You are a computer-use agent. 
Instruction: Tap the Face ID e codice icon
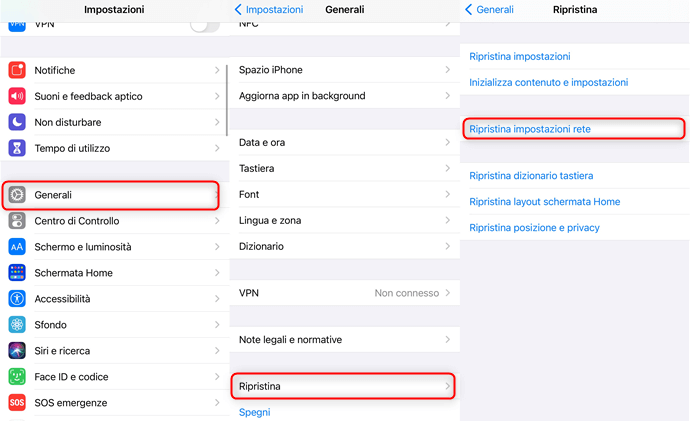(x=17, y=377)
